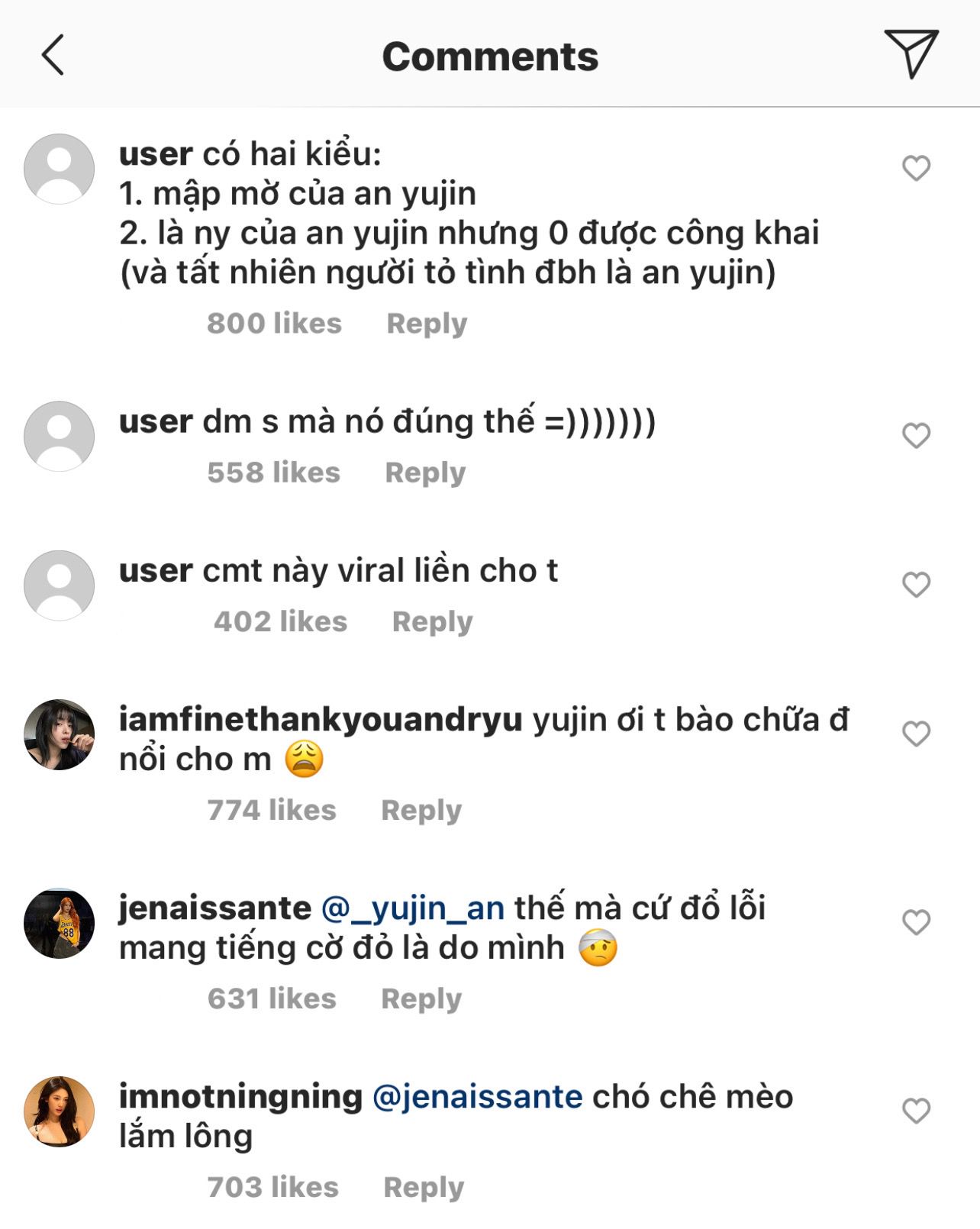Like the 'có hai kiểu' comment

916,168
